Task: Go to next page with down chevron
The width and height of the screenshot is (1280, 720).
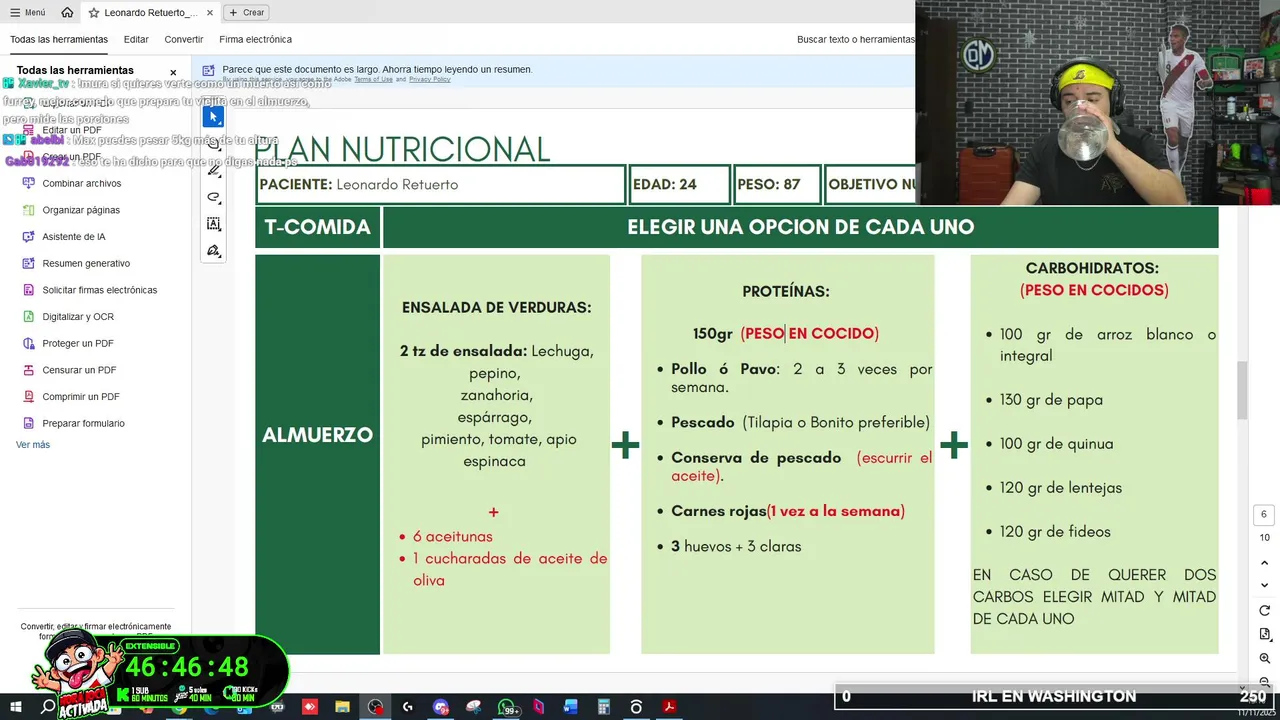Action: tap(1265, 585)
